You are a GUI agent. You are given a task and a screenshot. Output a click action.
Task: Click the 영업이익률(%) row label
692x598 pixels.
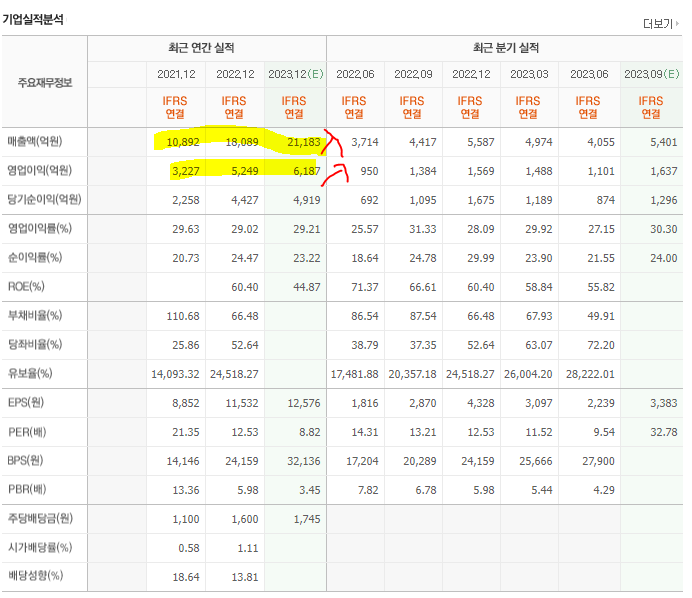pos(40,229)
